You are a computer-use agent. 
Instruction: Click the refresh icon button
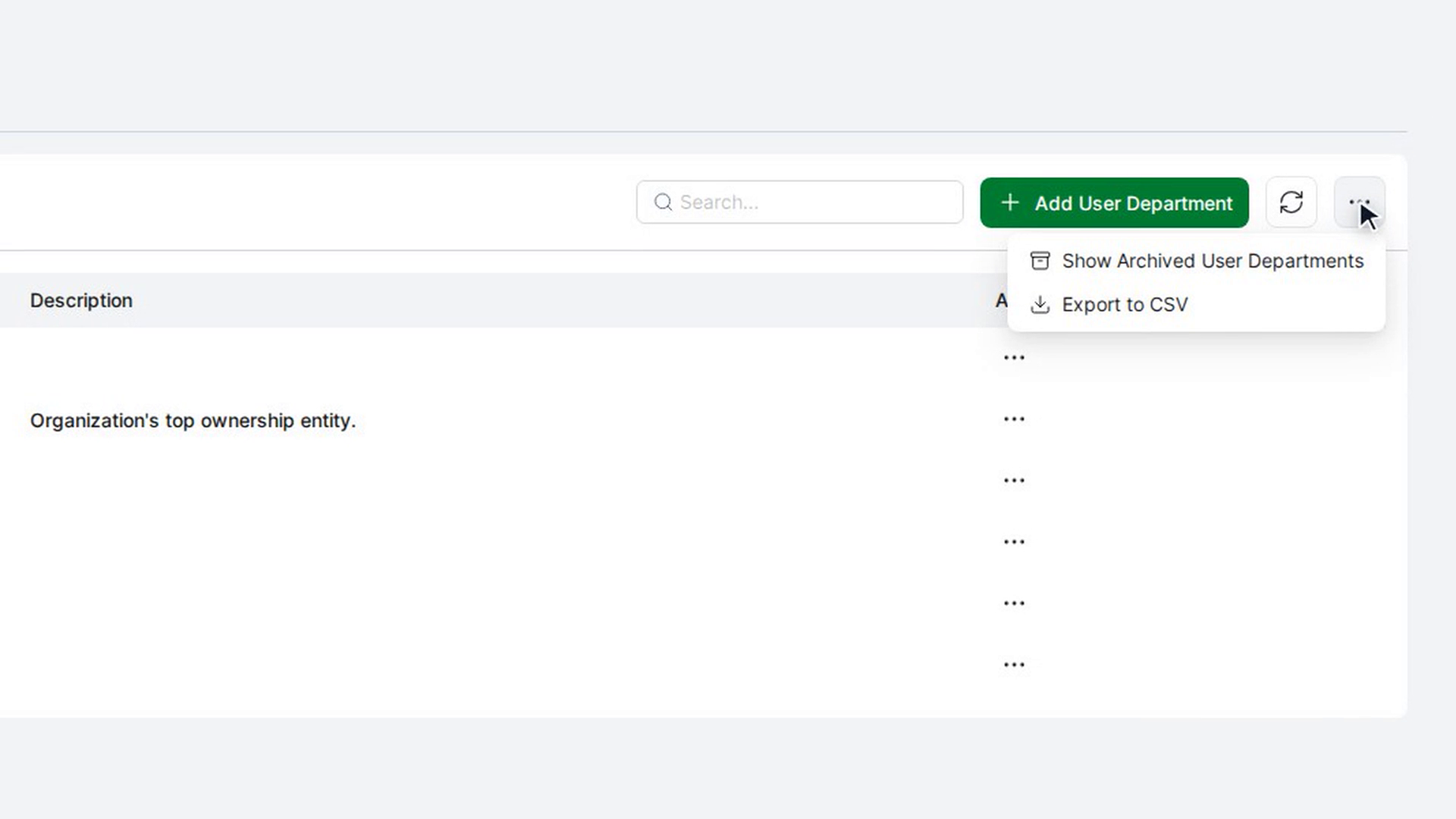(x=1291, y=202)
